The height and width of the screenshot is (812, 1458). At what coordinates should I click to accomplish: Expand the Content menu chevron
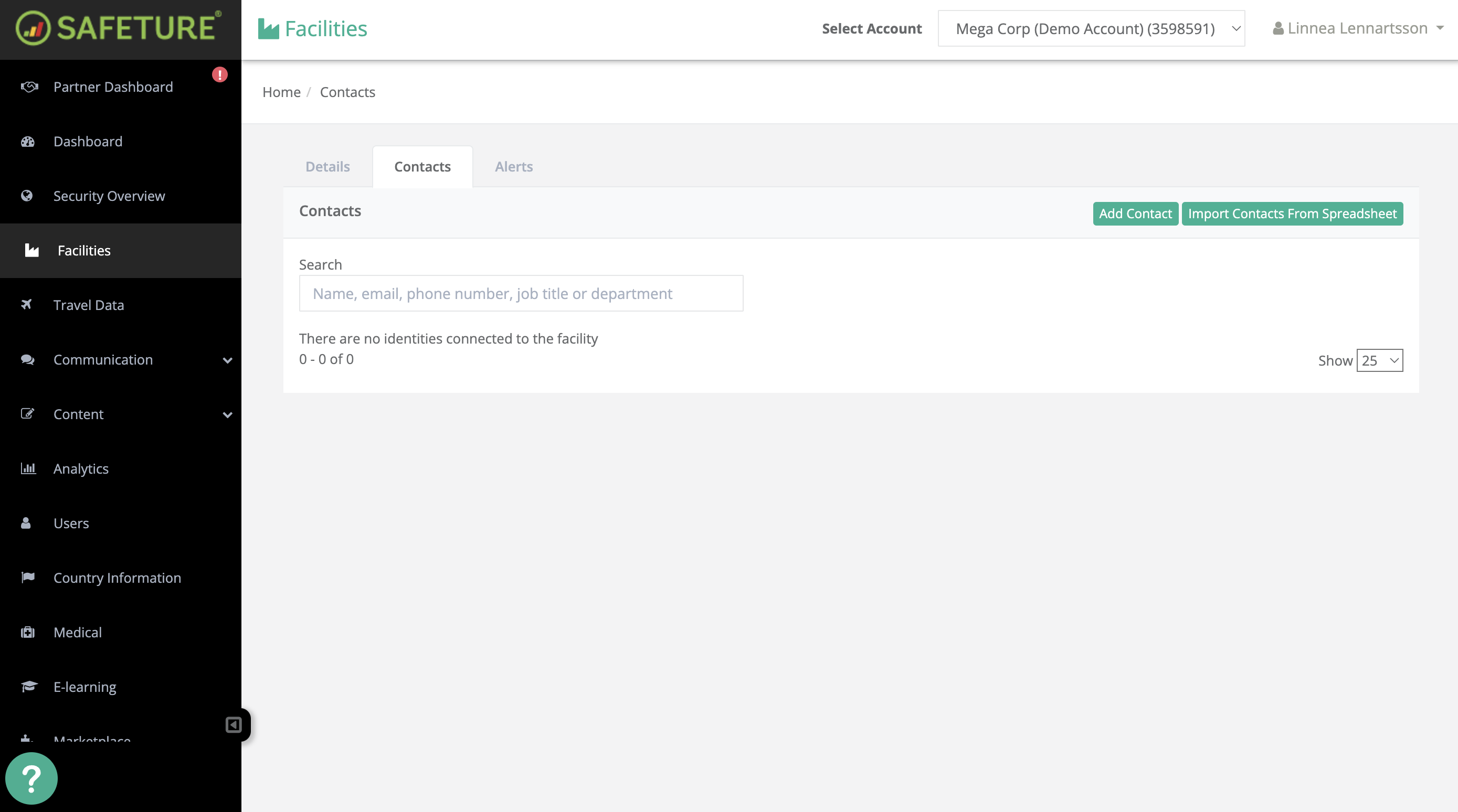228,414
